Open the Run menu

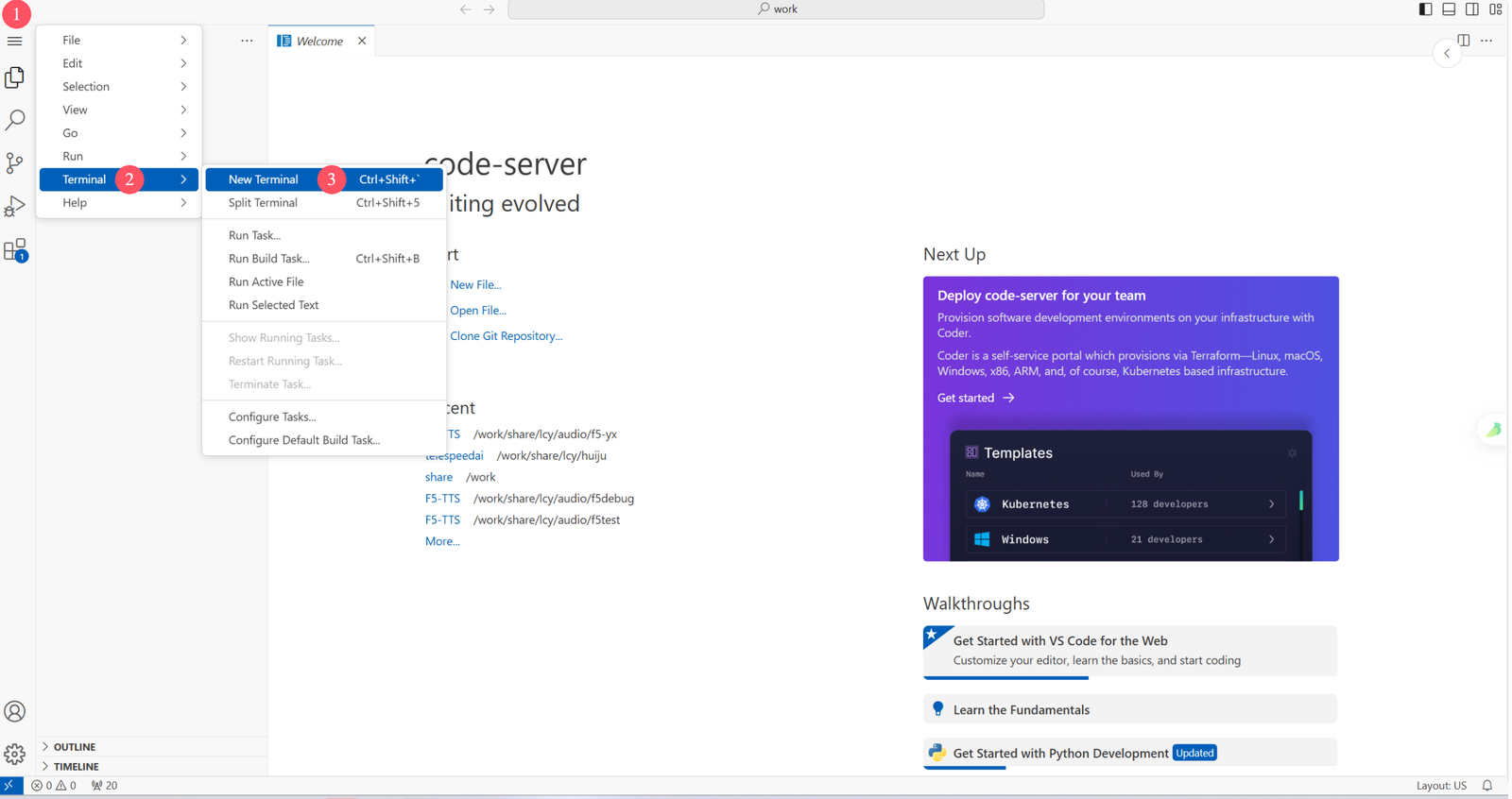[119, 156]
